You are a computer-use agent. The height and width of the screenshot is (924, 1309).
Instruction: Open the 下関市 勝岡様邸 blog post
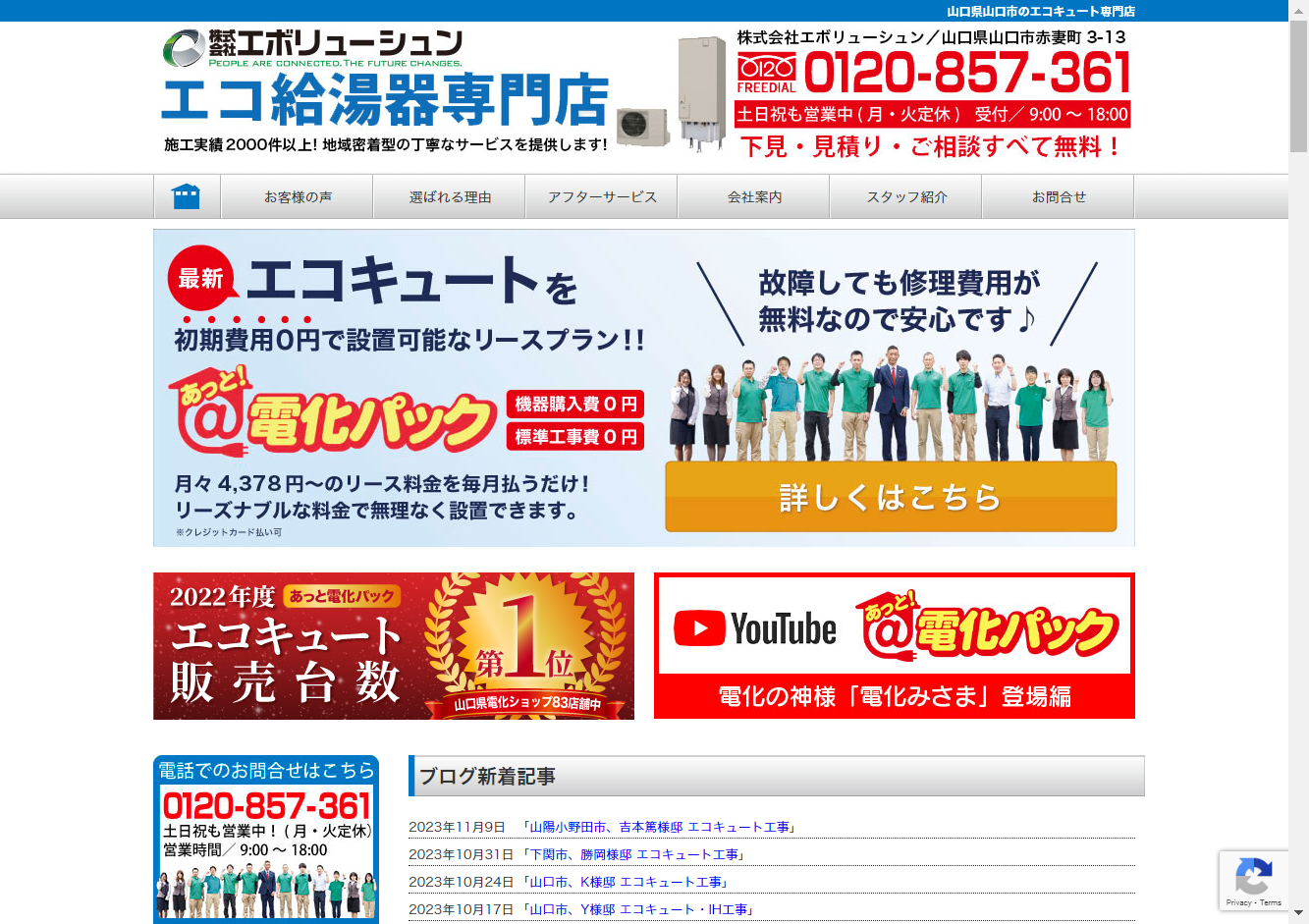tap(634, 855)
